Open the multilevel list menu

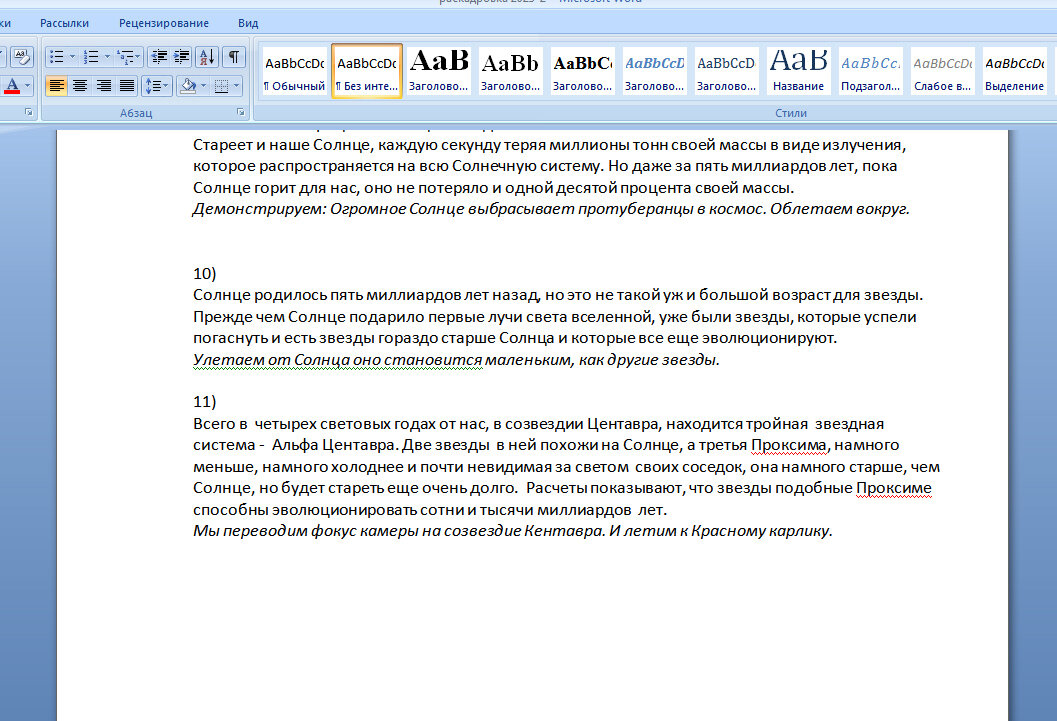click(x=128, y=57)
